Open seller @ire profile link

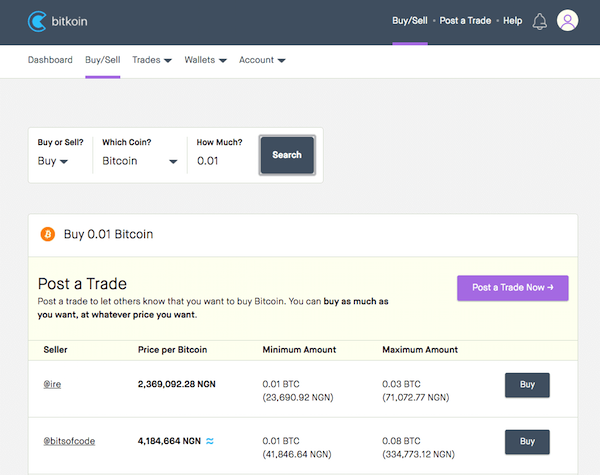52,384
